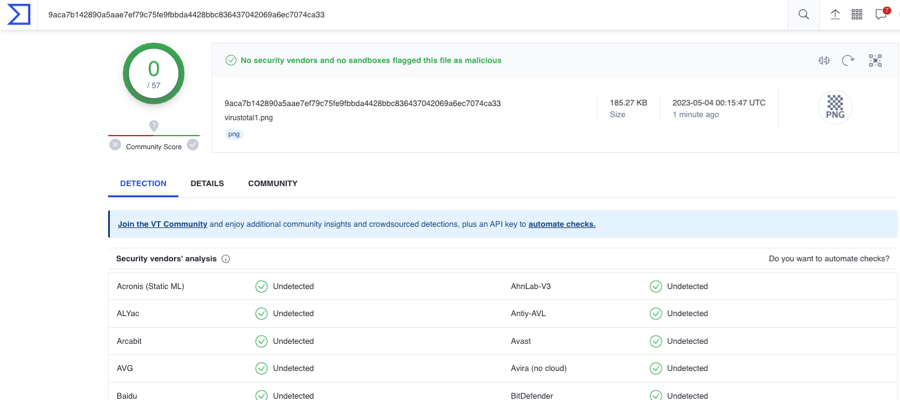Switch to the DETAILS tab

(207, 184)
